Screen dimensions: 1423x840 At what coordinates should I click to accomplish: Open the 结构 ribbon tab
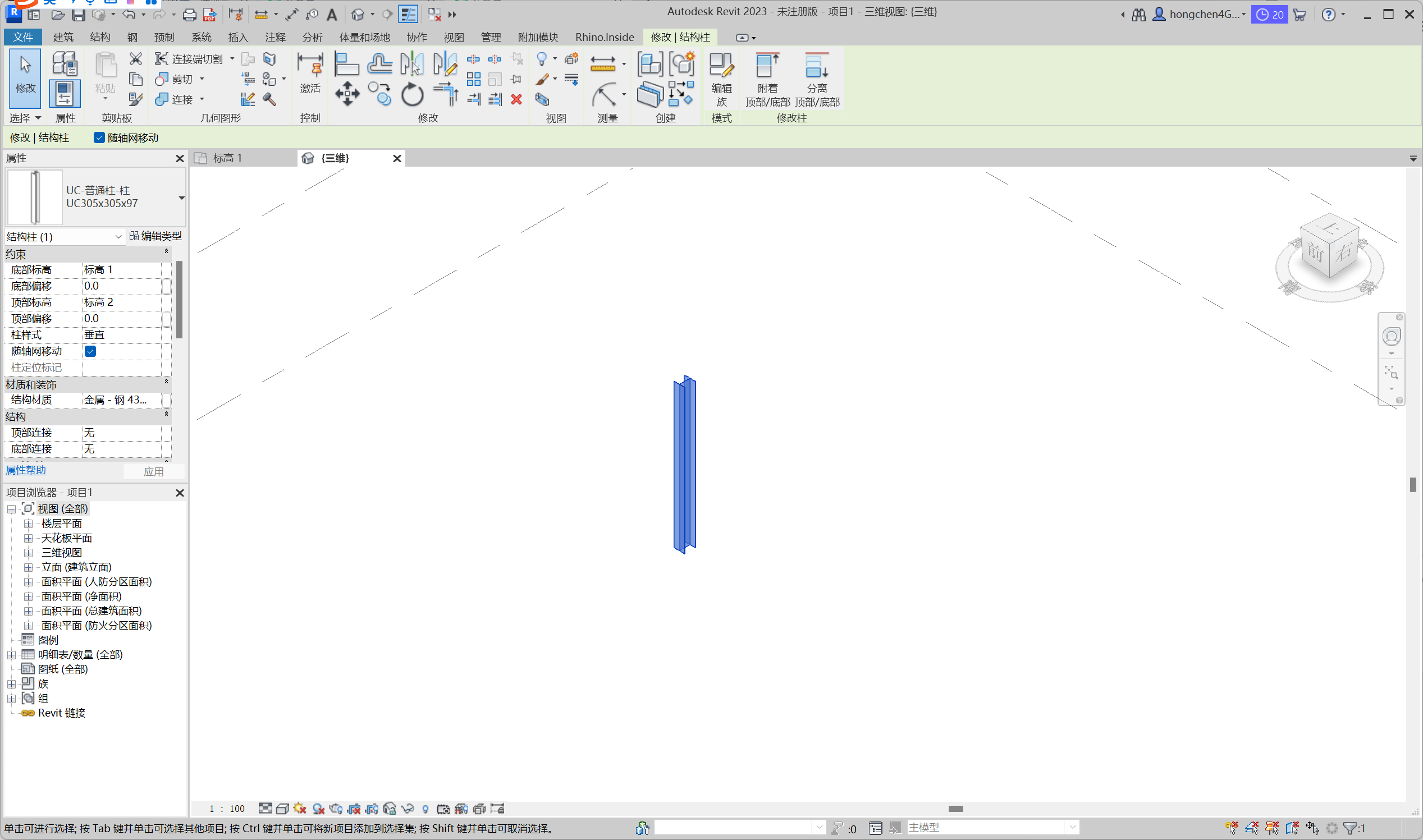tap(100, 38)
